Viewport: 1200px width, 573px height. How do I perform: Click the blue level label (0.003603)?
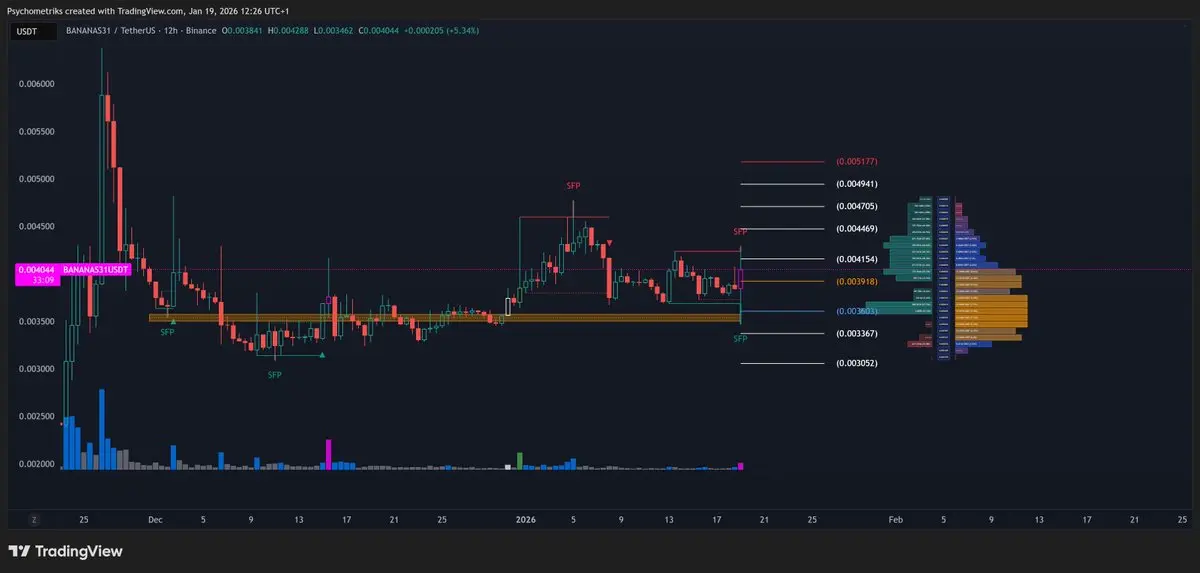(x=857, y=311)
